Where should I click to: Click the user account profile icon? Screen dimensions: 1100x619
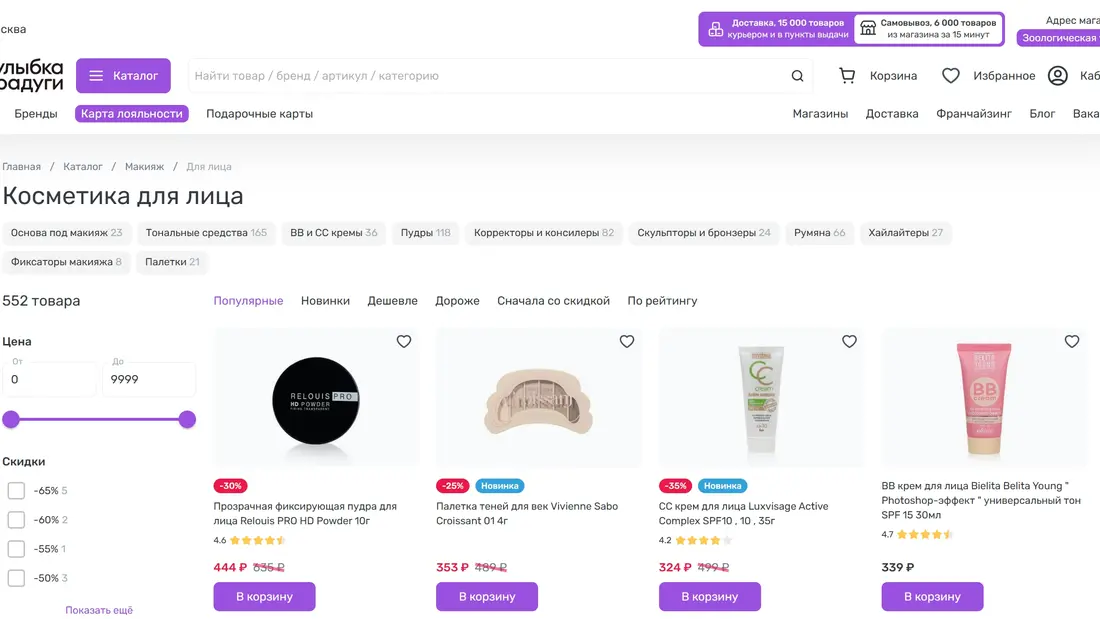[x=1058, y=76]
